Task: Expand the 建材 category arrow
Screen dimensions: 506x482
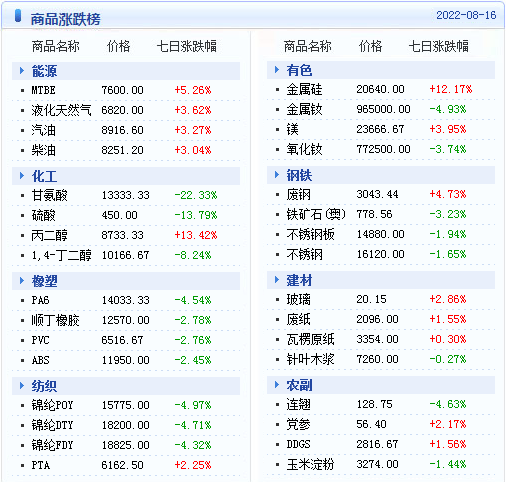Action: 277,280
